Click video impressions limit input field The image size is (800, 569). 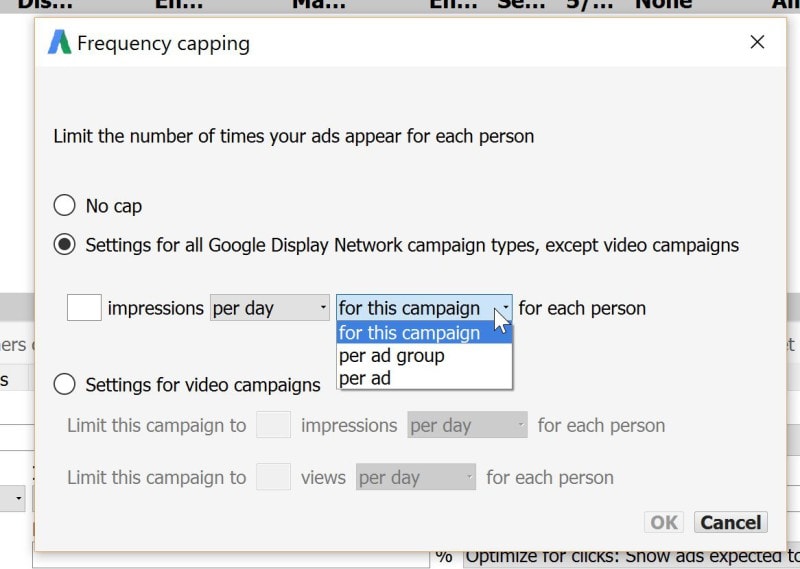(x=273, y=426)
